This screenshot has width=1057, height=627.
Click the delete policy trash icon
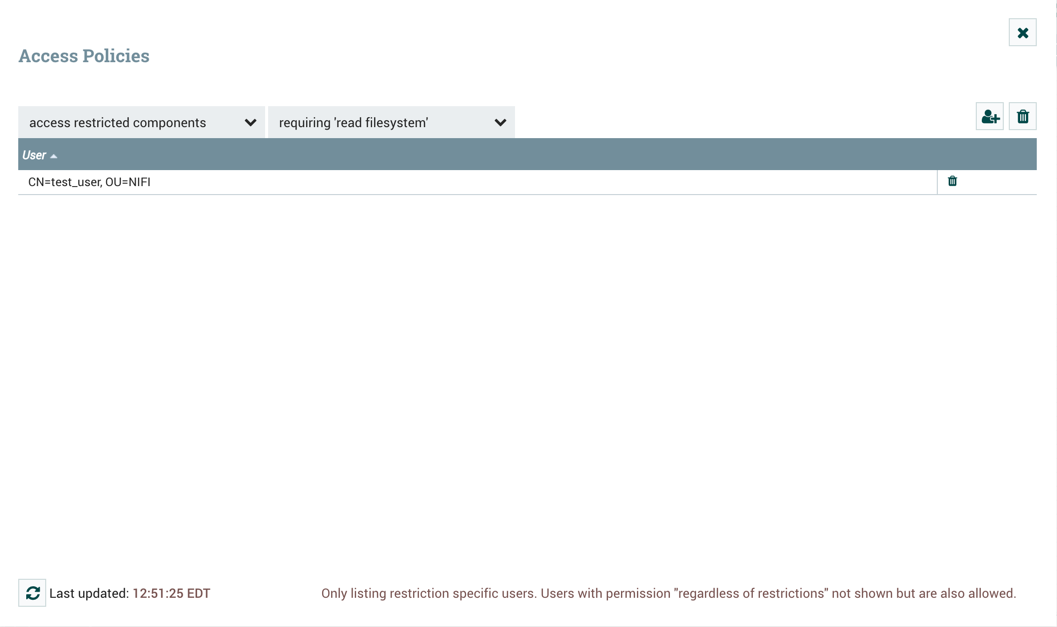point(1023,115)
